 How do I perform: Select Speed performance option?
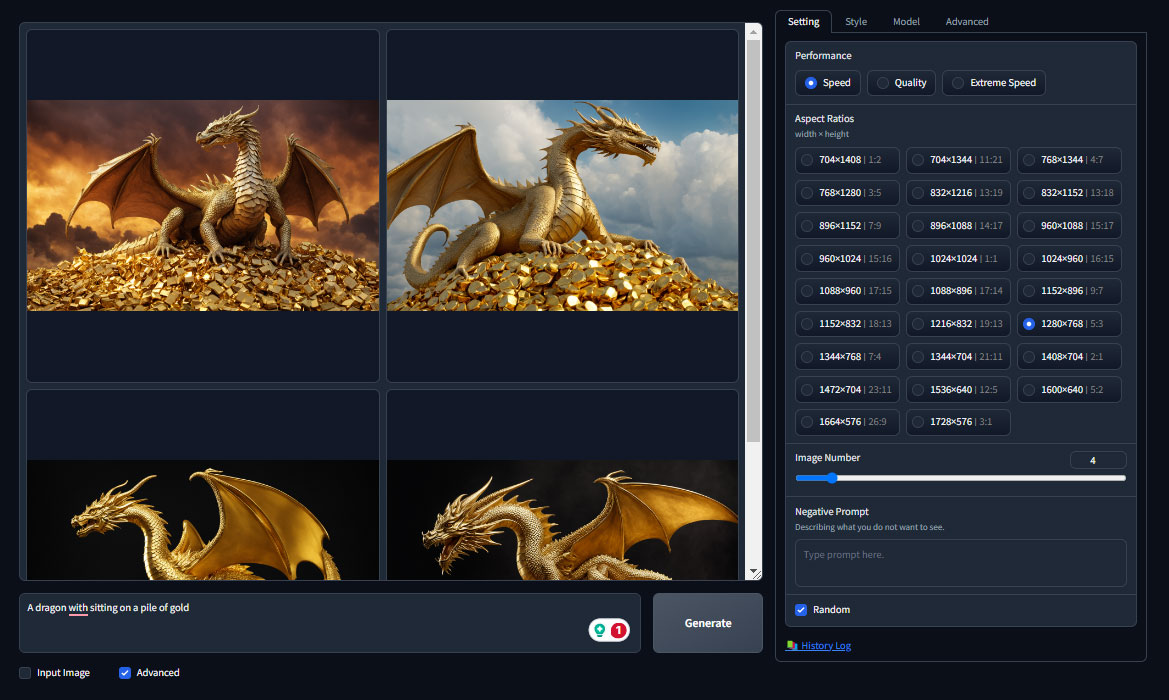828,83
